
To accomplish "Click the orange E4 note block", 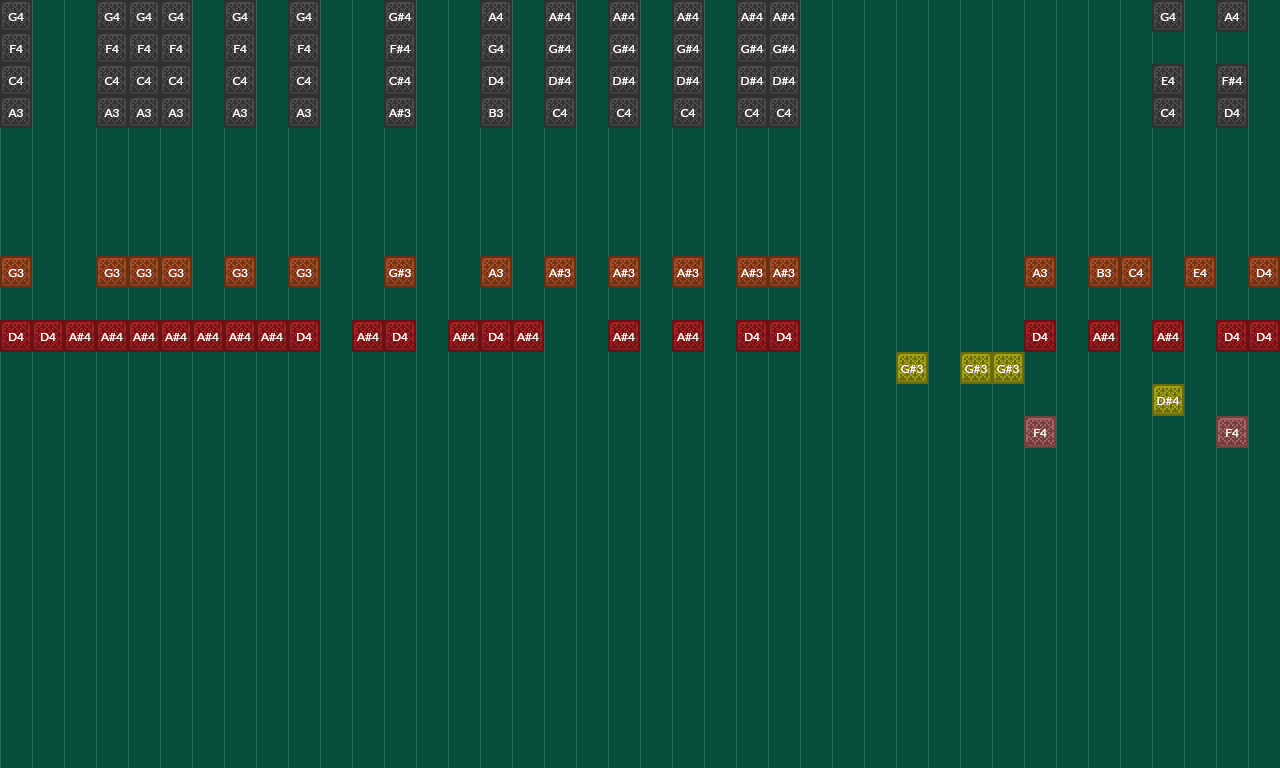I will tap(1200, 272).
